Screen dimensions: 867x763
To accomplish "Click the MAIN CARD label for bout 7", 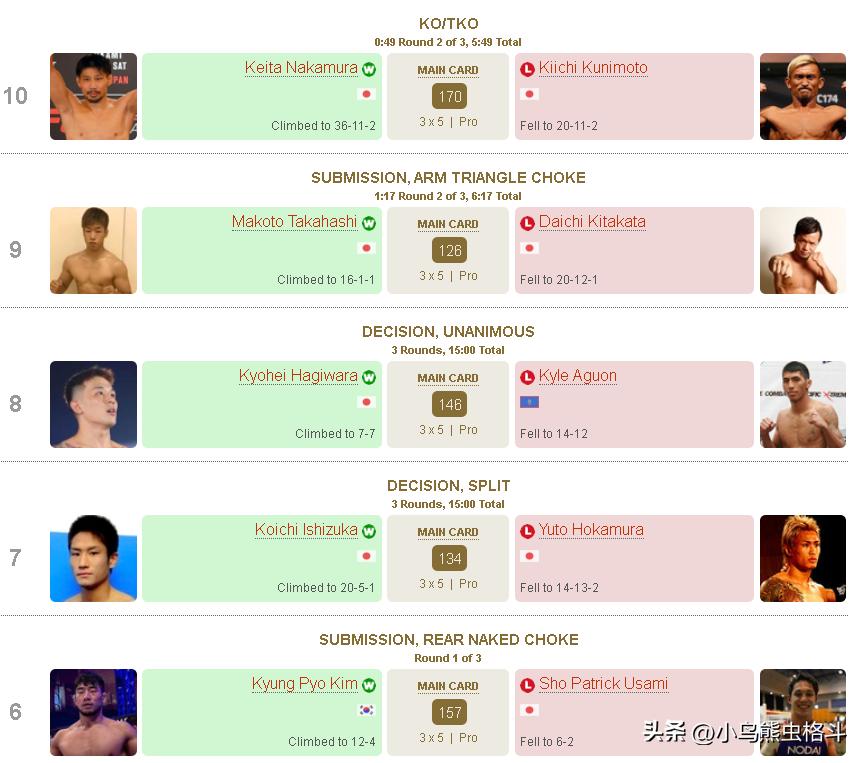I will point(448,532).
